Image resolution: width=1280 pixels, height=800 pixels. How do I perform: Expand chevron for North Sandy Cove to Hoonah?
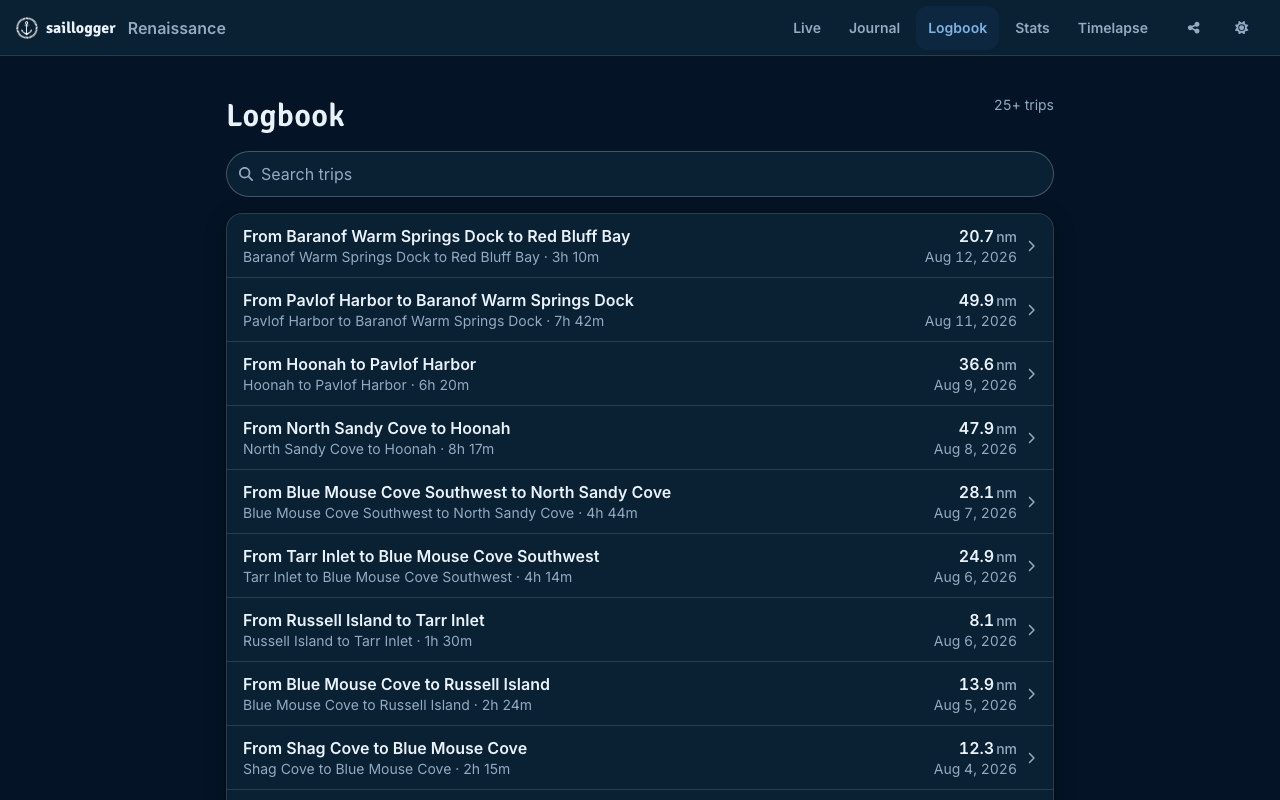pos(1031,438)
